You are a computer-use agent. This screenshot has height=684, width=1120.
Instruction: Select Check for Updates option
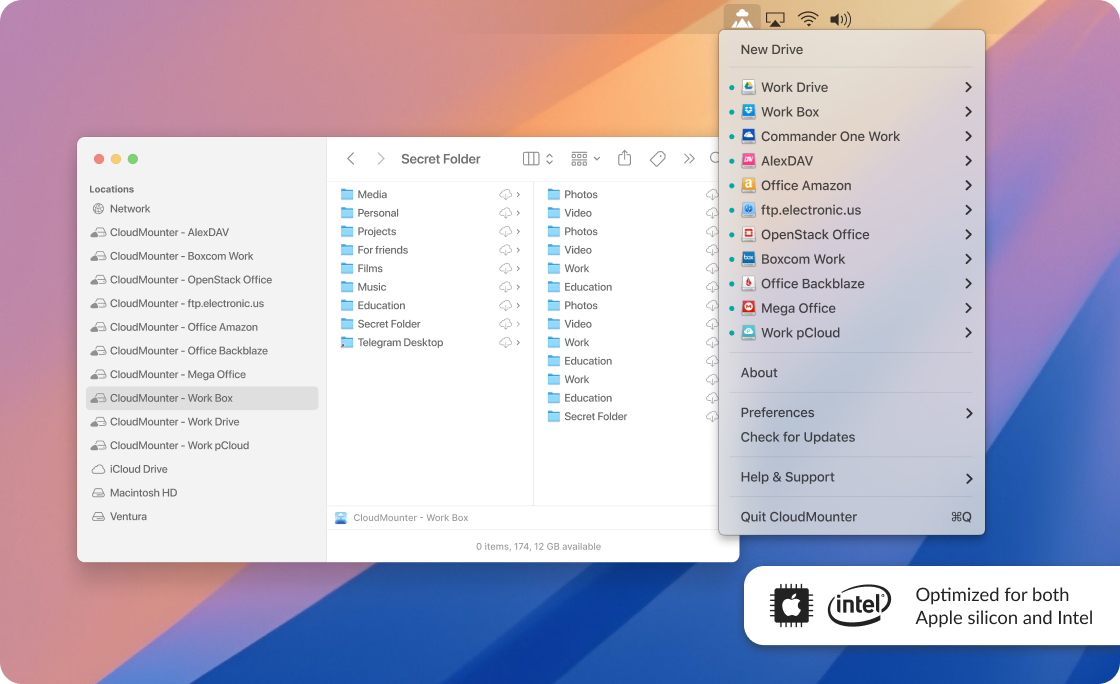pos(797,437)
